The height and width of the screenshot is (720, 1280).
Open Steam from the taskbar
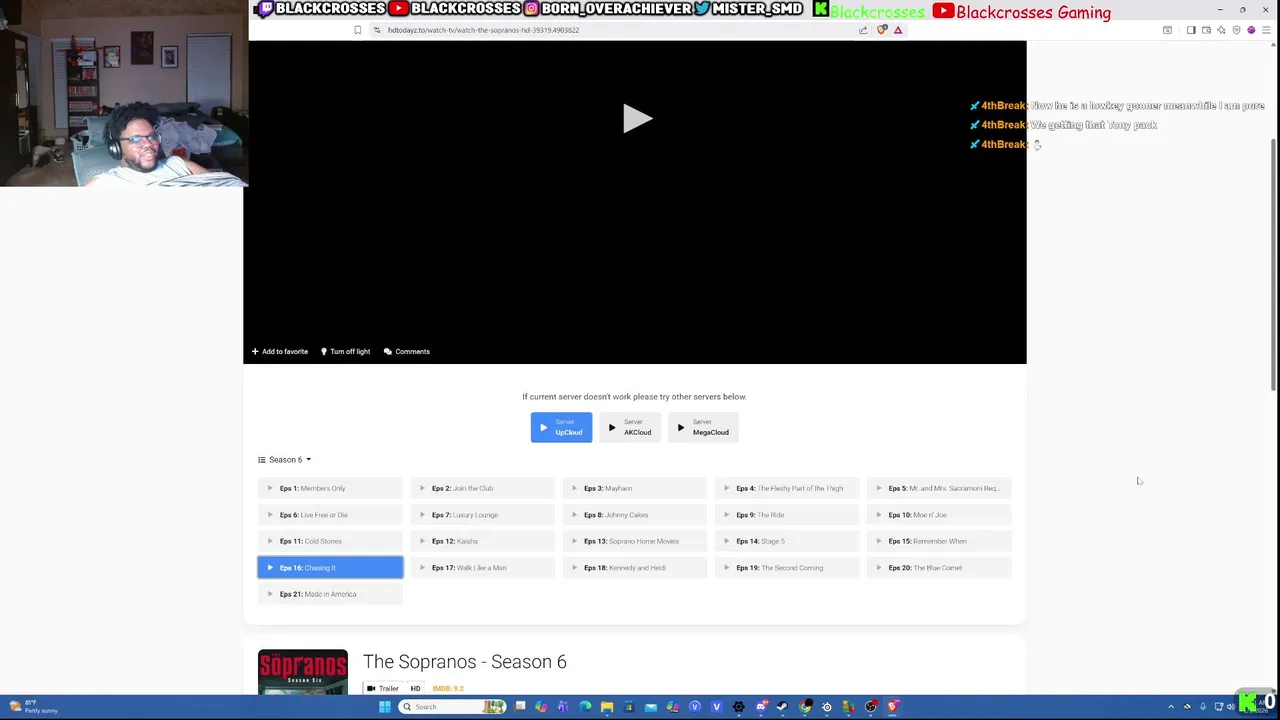point(782,707)
